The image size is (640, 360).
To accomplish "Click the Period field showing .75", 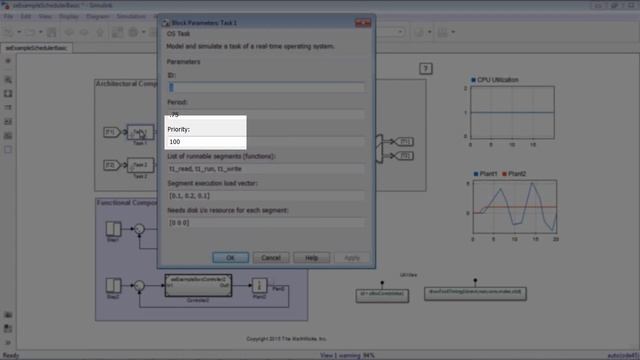I will pos(266,115).
